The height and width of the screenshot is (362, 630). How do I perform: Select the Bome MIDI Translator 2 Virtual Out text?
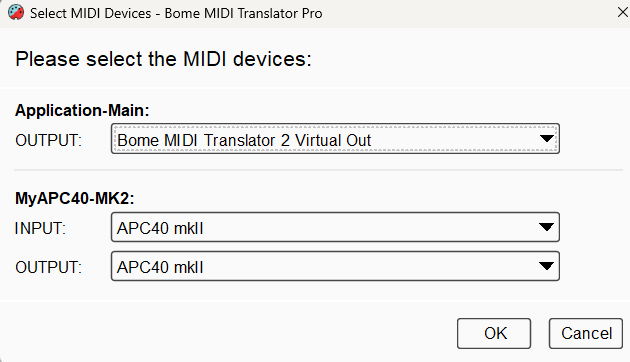[x=244, y=140]
